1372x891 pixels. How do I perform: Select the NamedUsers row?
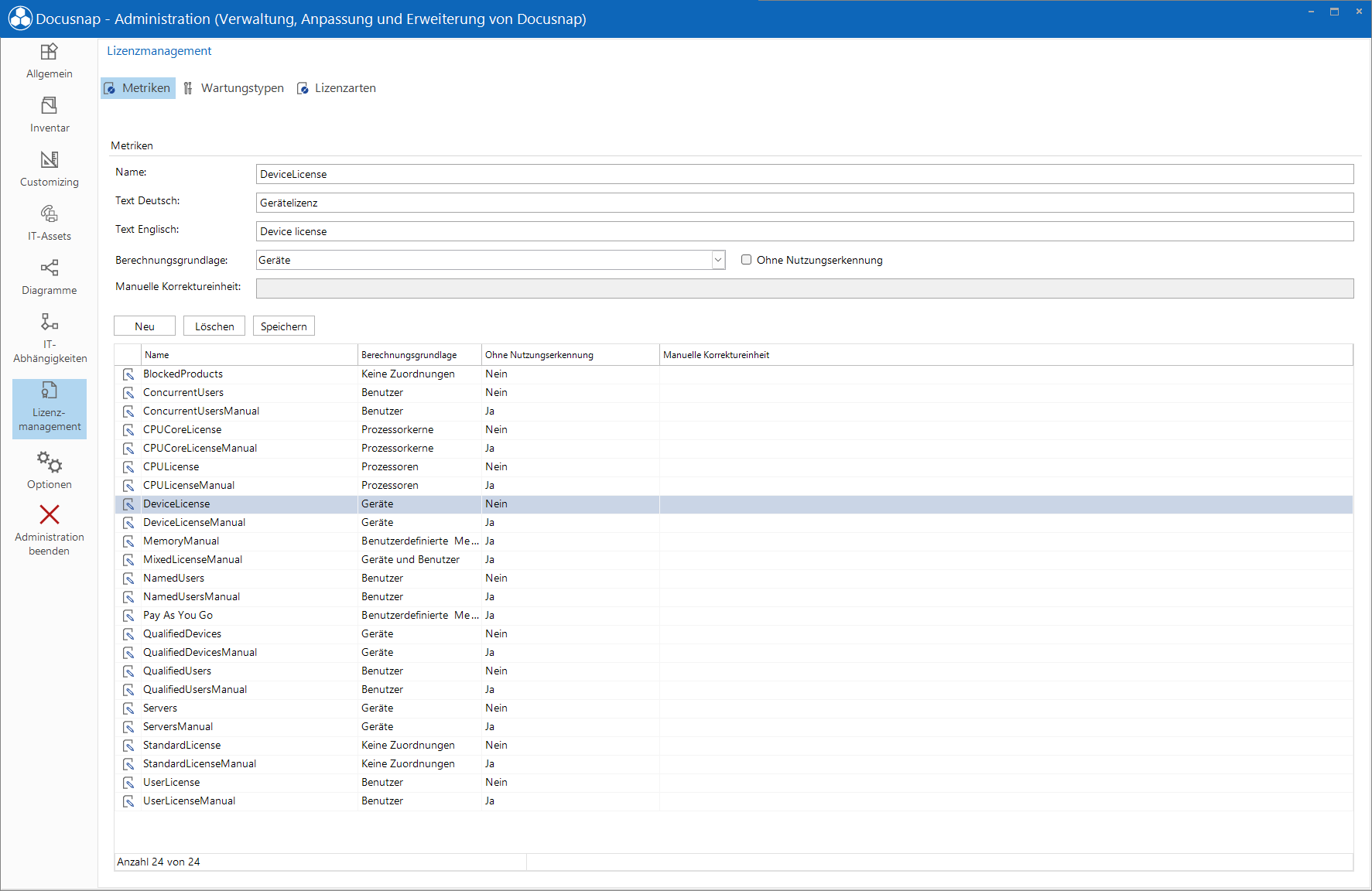point(734,579)
